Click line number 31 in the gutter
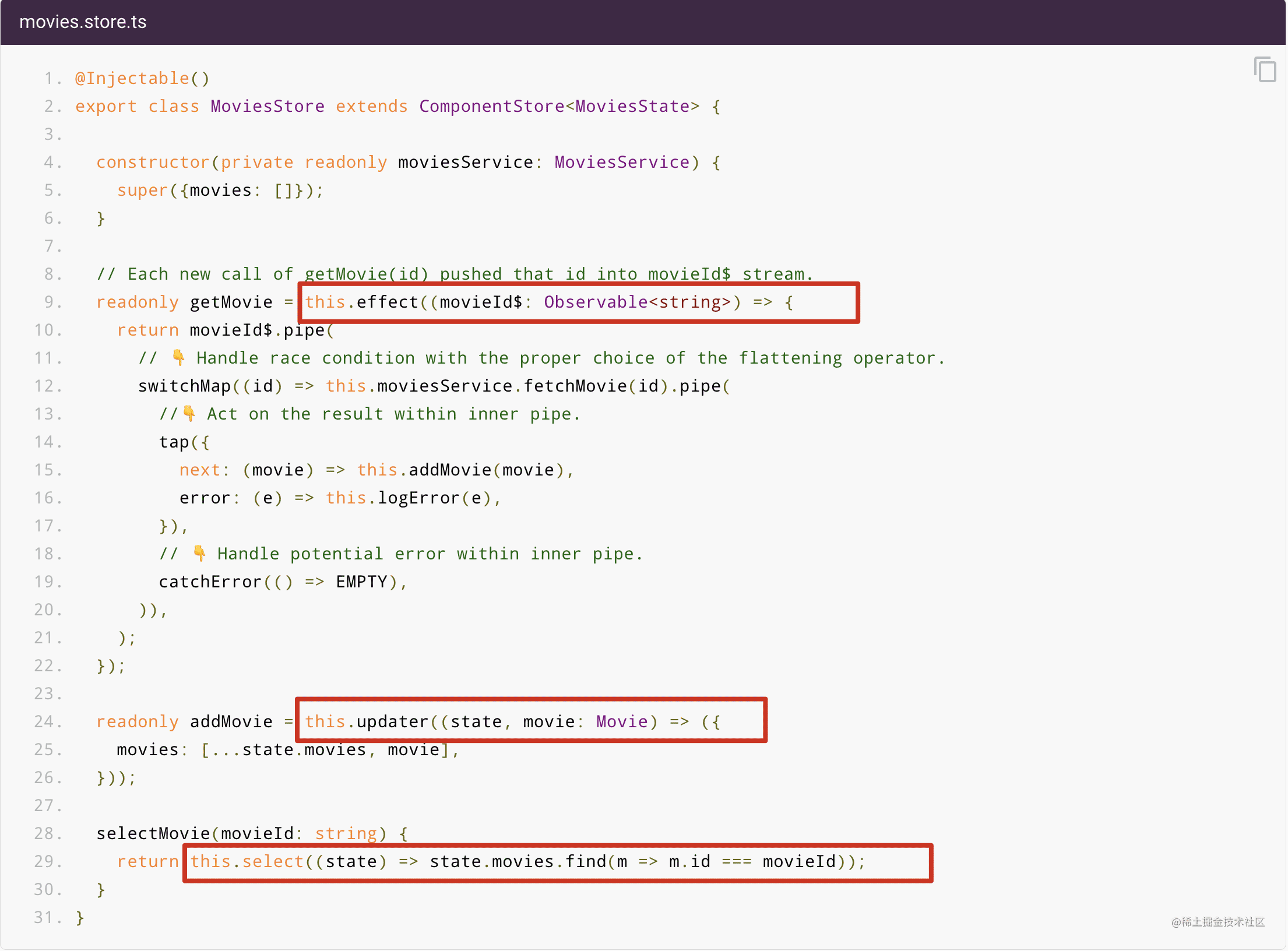Viewport: 1288px width, 951px height. (x=45, y=917)
